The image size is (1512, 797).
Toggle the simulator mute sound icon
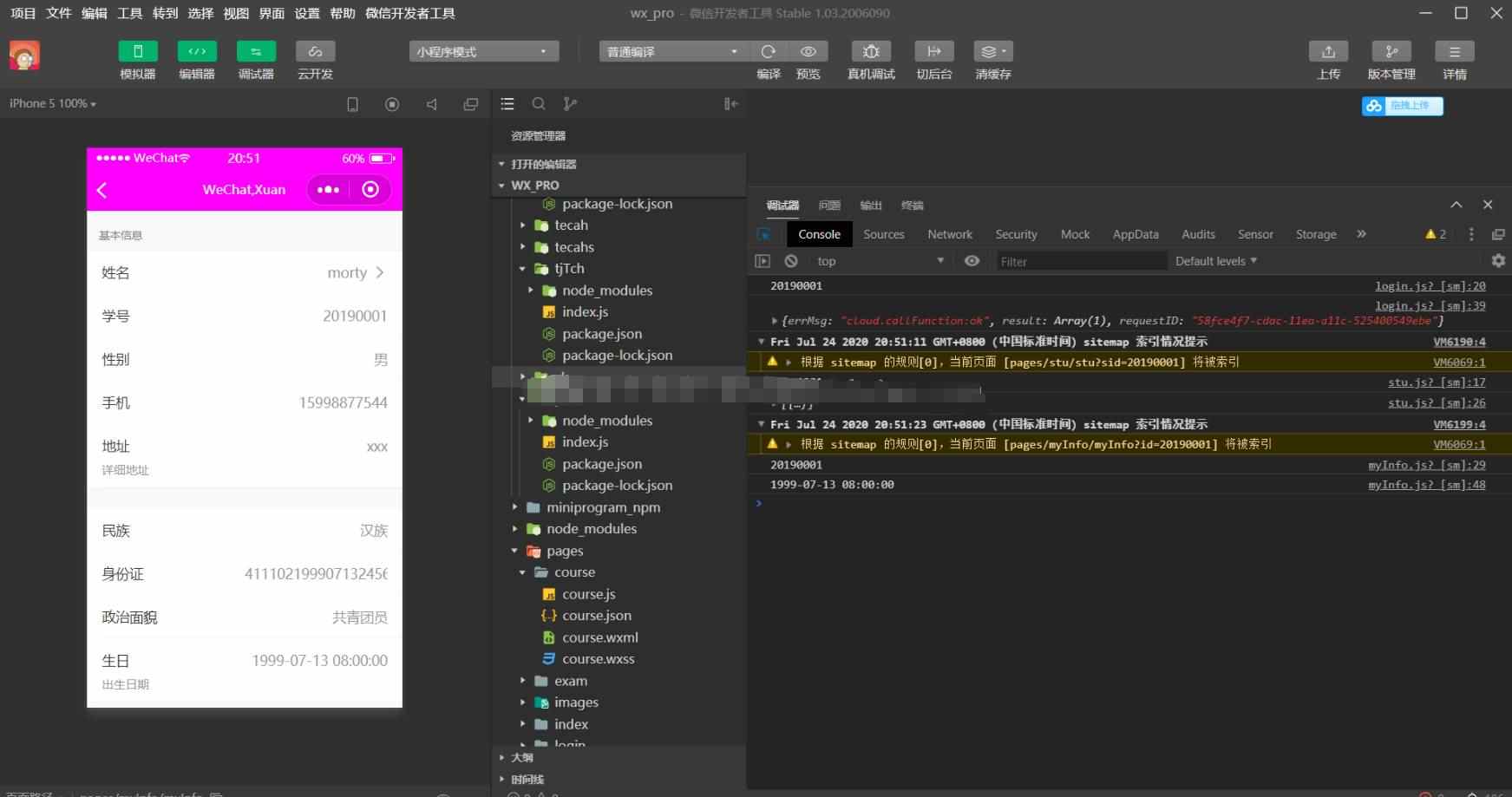coord(432,104)
